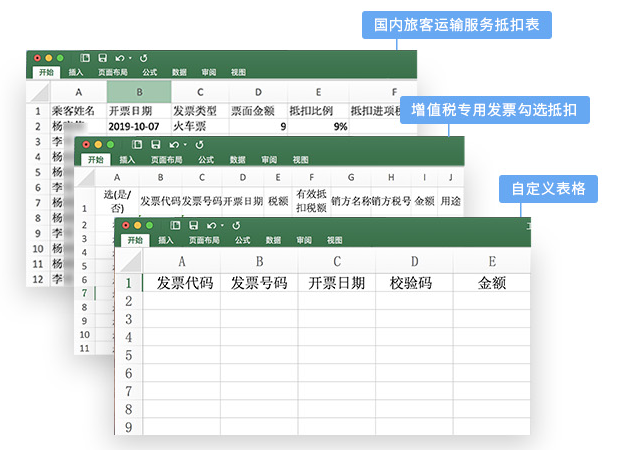Expand undo dropdown in the passenger transport window
The image size is (630, 450).
pos(130,60)
